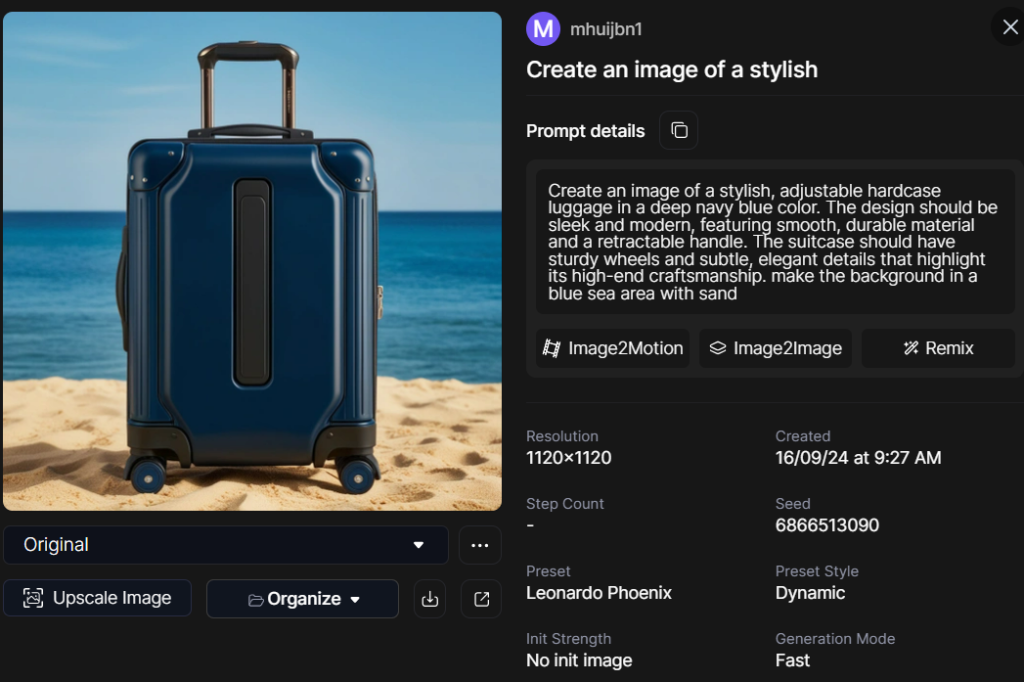Viewport: 1024px width, 682px height.
Task: Click the Dynamic preset style value
Action: (810, 593)
